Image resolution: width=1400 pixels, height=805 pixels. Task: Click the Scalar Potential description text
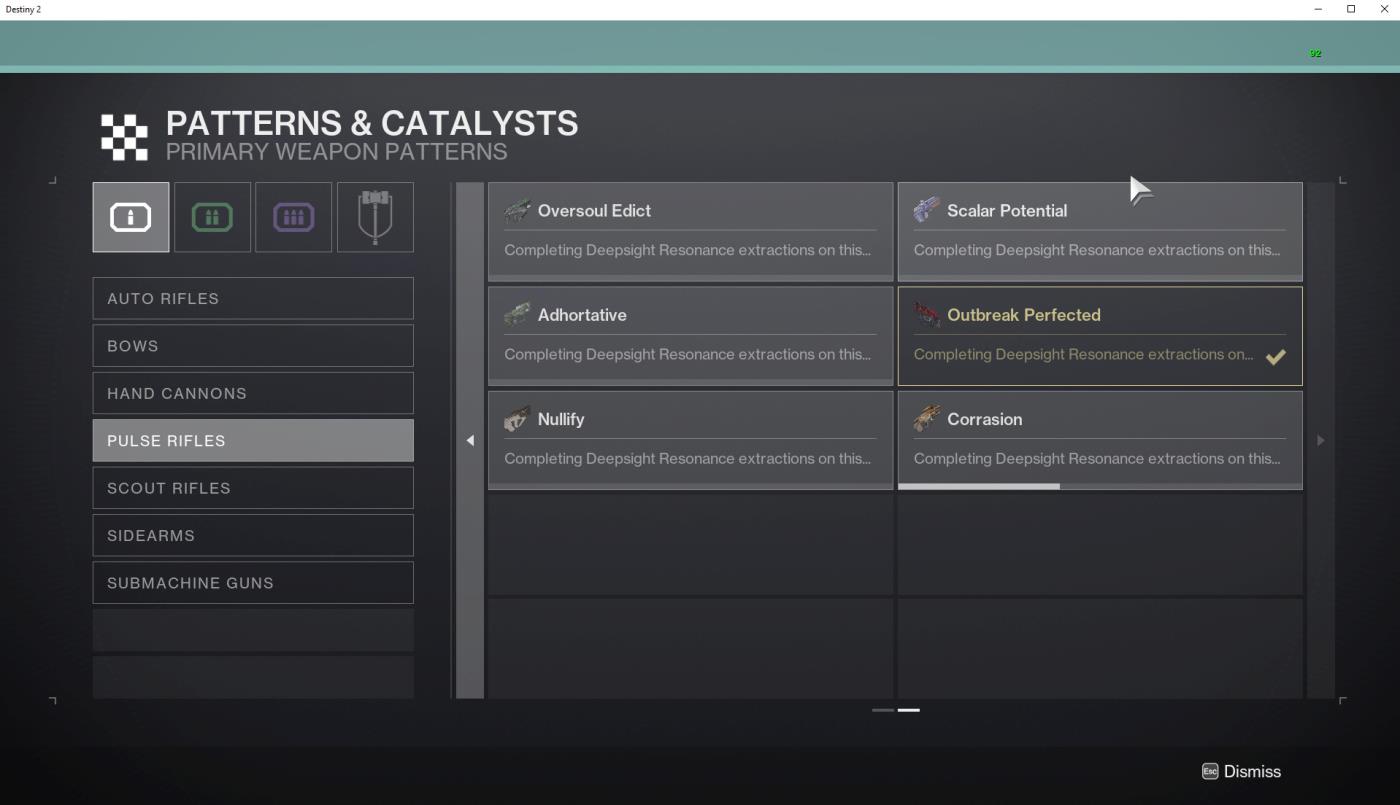tap(1097, 250)
